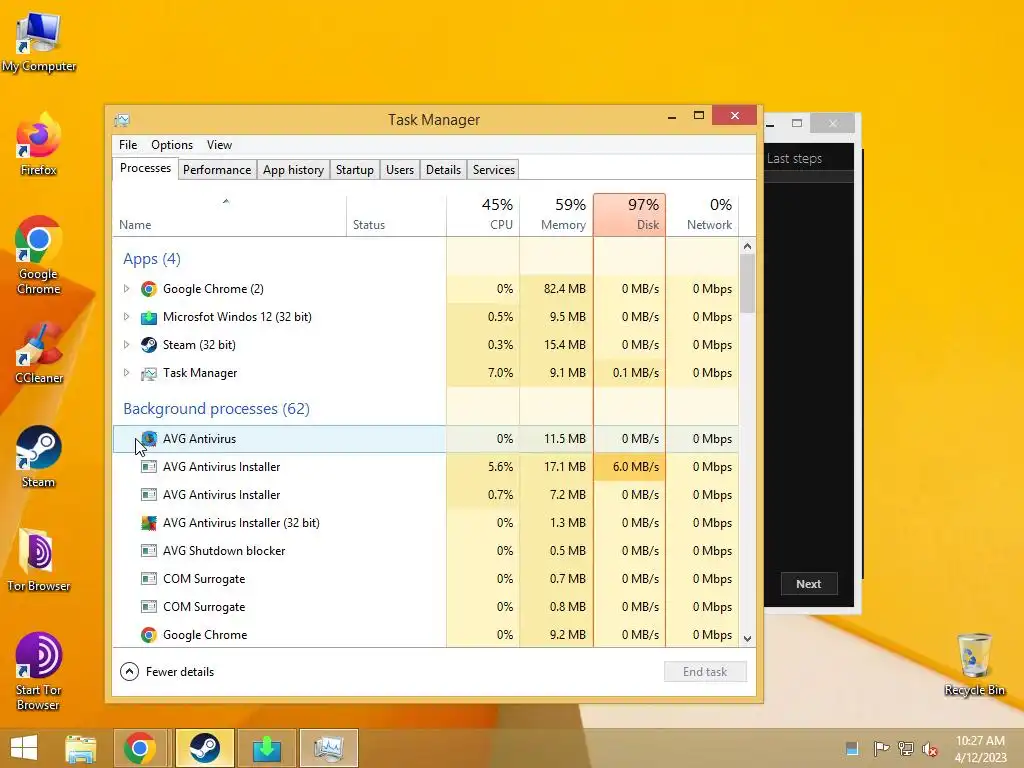Viewport: 1024px width, 768px height.
Task: Click the End task button
Action: click(x=705, y=671)
